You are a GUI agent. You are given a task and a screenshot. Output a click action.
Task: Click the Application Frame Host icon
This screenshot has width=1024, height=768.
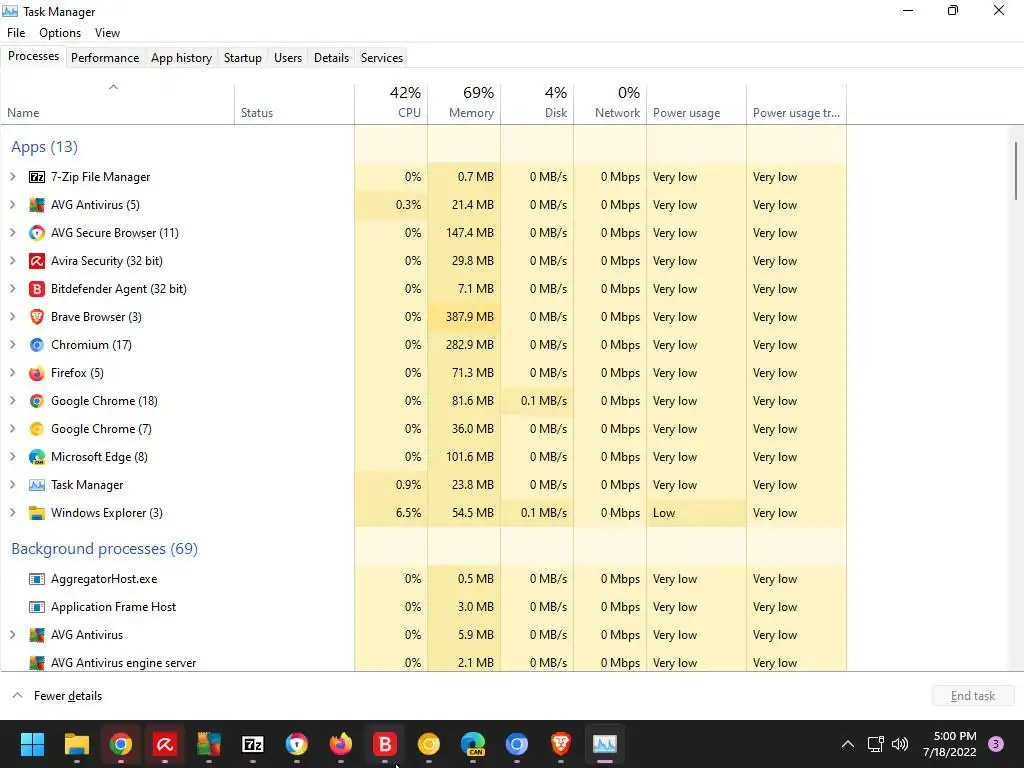(x=37, y=607)
